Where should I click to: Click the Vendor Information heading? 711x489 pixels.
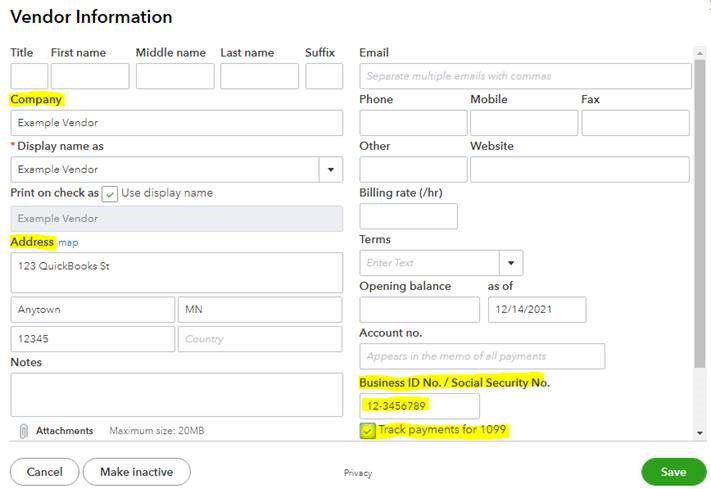(91, 17)
